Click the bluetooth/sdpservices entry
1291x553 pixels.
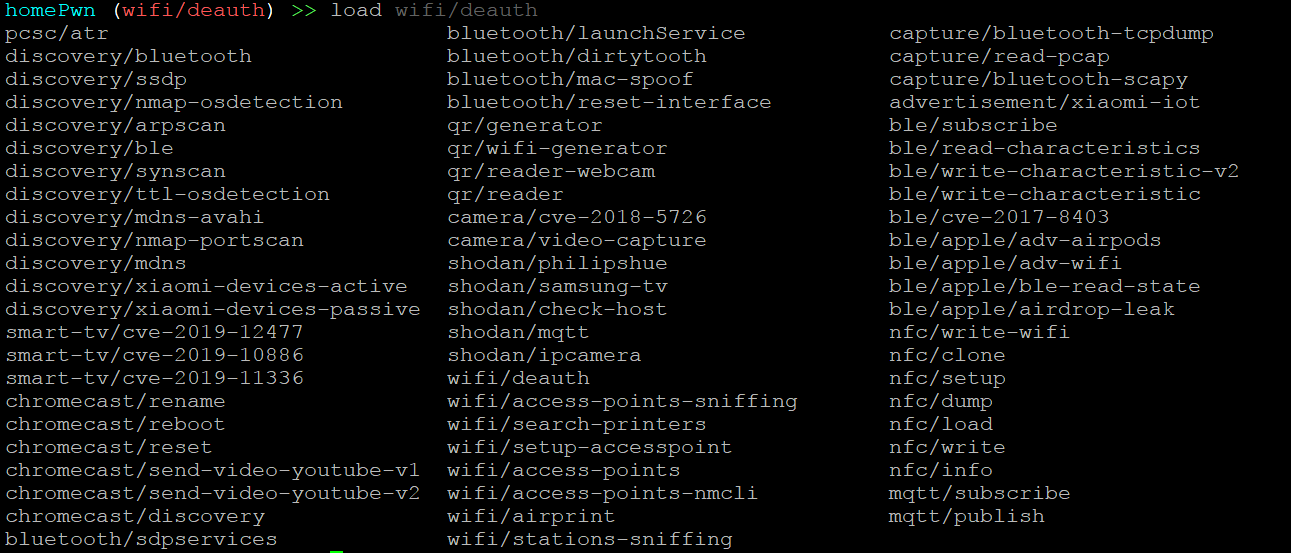coord(141,539)
